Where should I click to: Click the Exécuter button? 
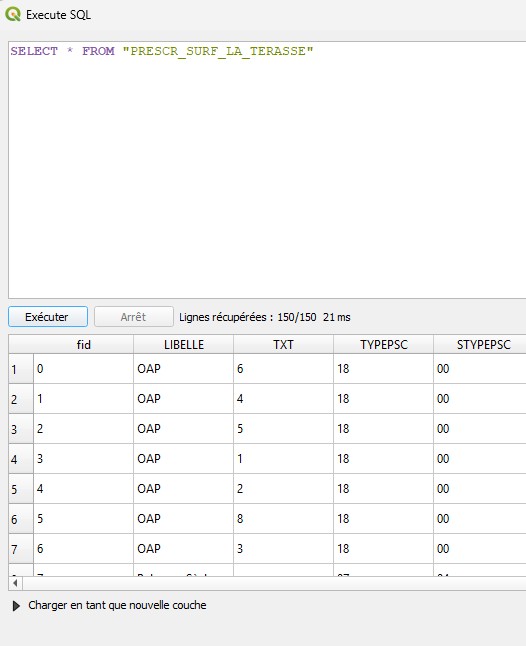[x=48, y=316]
